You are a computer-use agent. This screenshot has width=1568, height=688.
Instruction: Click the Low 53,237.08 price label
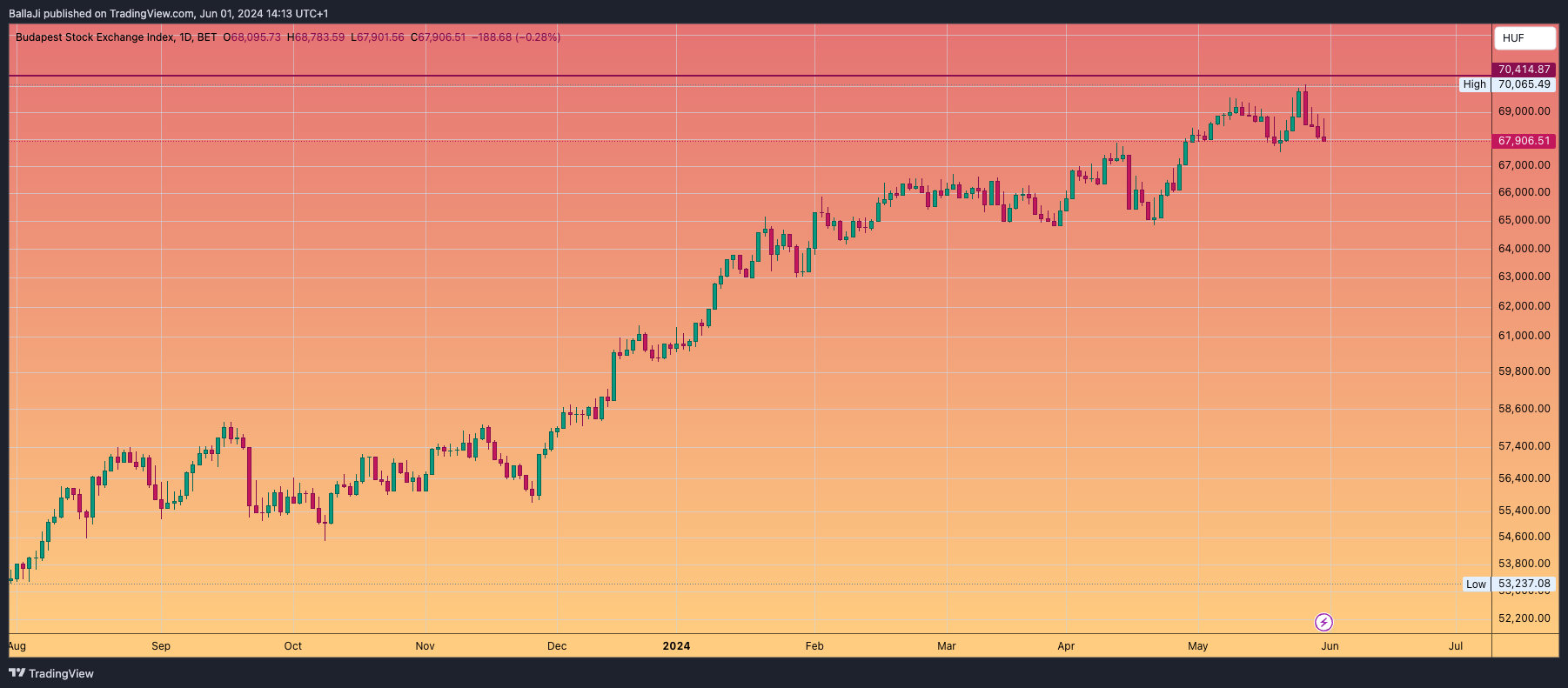[x=1510, y=584]
